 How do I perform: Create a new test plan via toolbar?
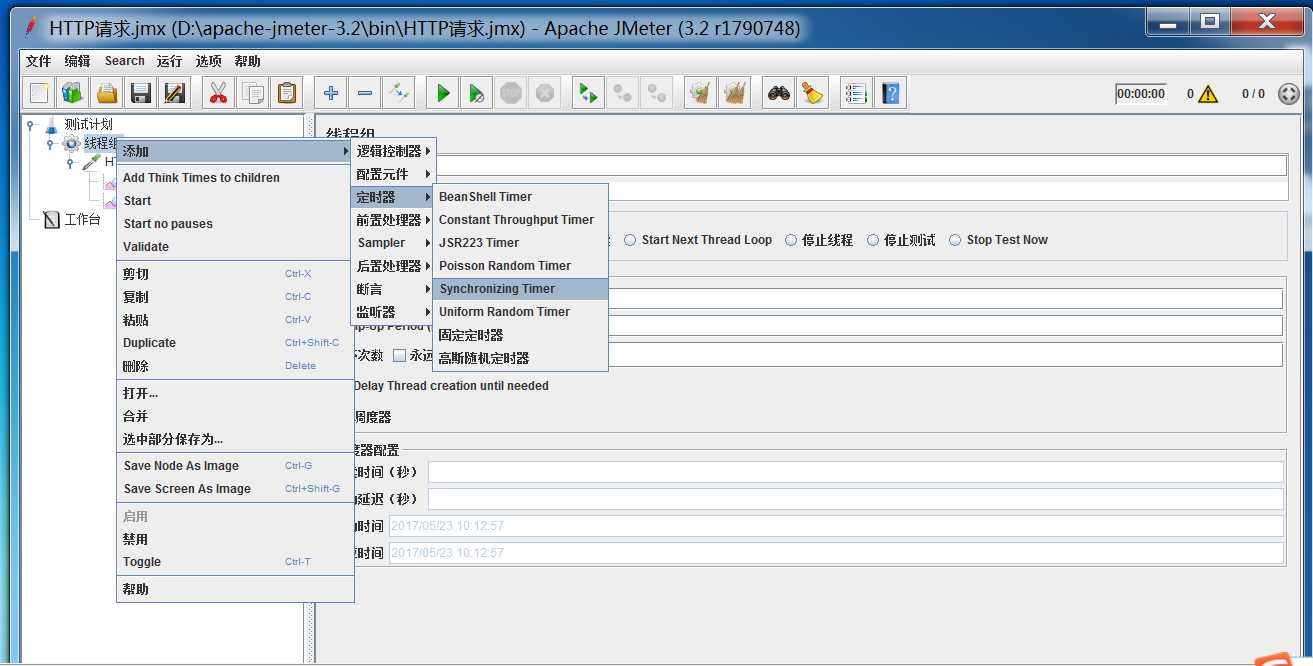click(39, 94)
